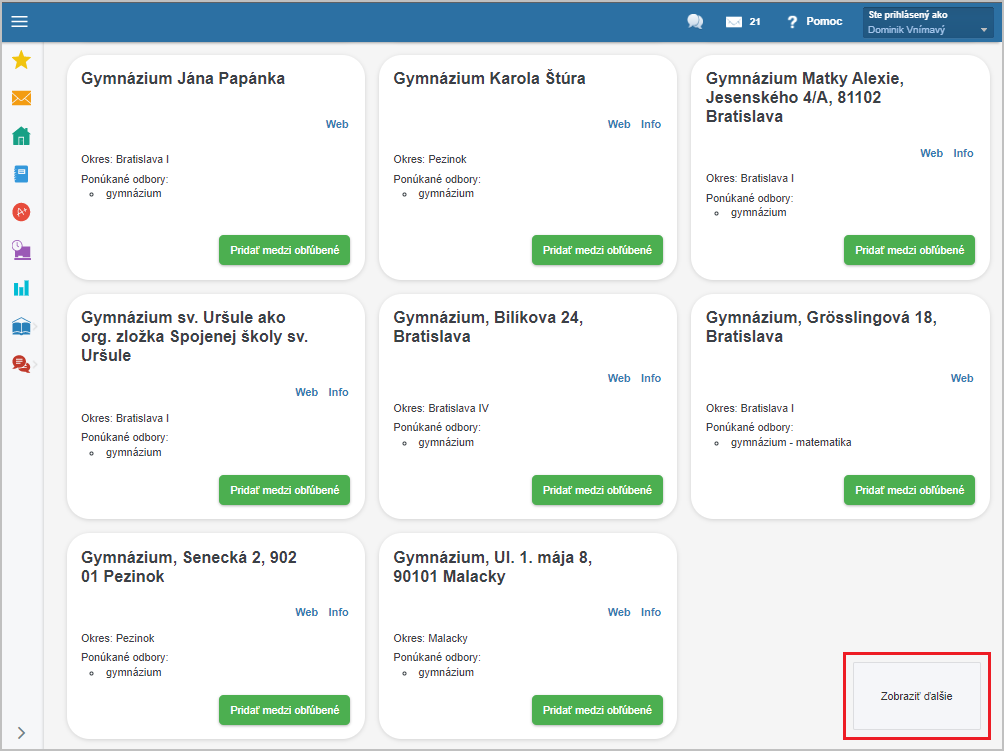Open Info for Gymnázium Ul. 1. mája Malacky
This screenshot has width=1004, height=751.
click(651, 612)
